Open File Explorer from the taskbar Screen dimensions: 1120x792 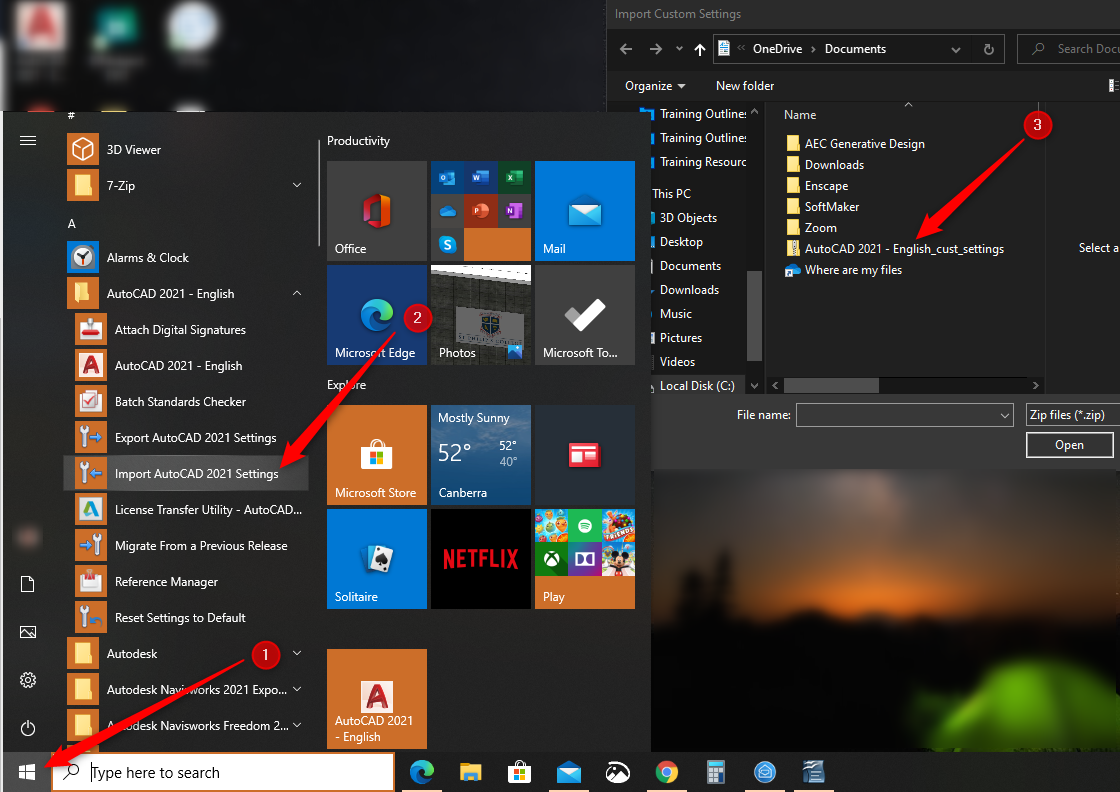pos(471,772)
